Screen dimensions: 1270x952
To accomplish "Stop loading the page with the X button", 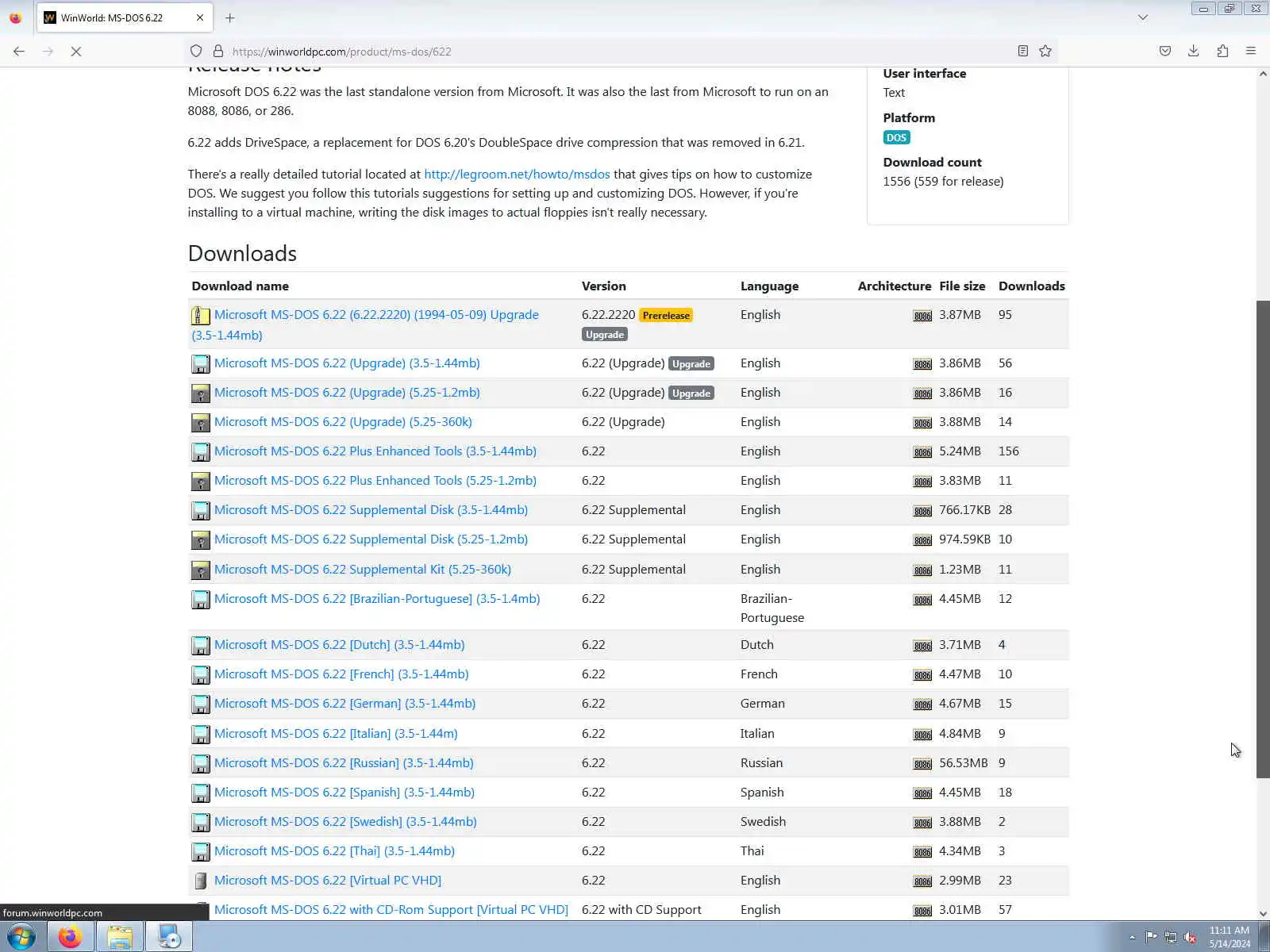I will pyautogui.click(x=76, y=51).
